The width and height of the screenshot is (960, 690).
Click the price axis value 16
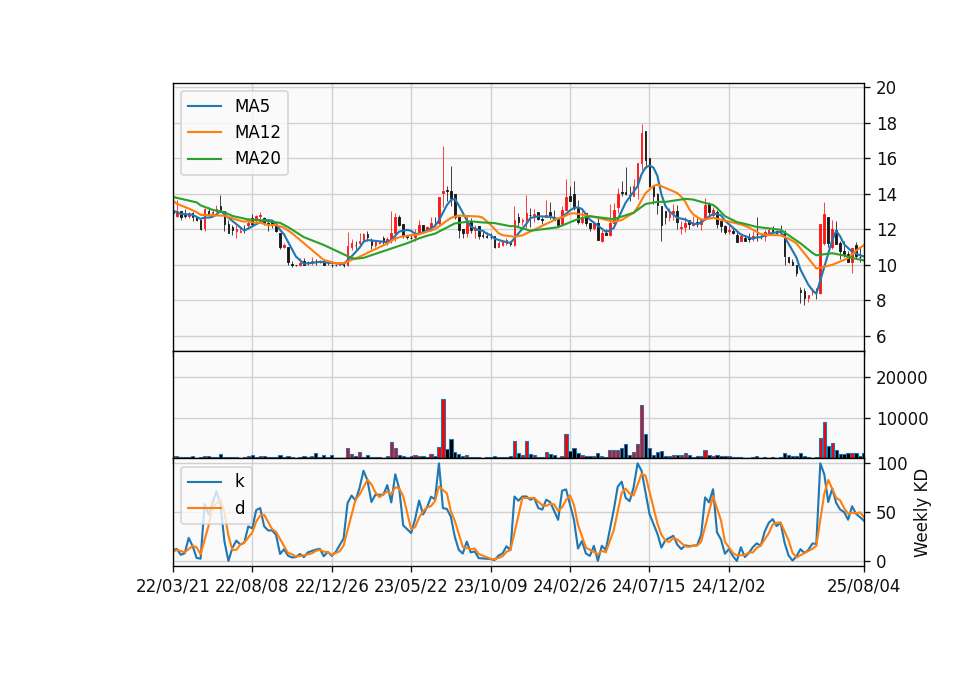click(886, 159)
